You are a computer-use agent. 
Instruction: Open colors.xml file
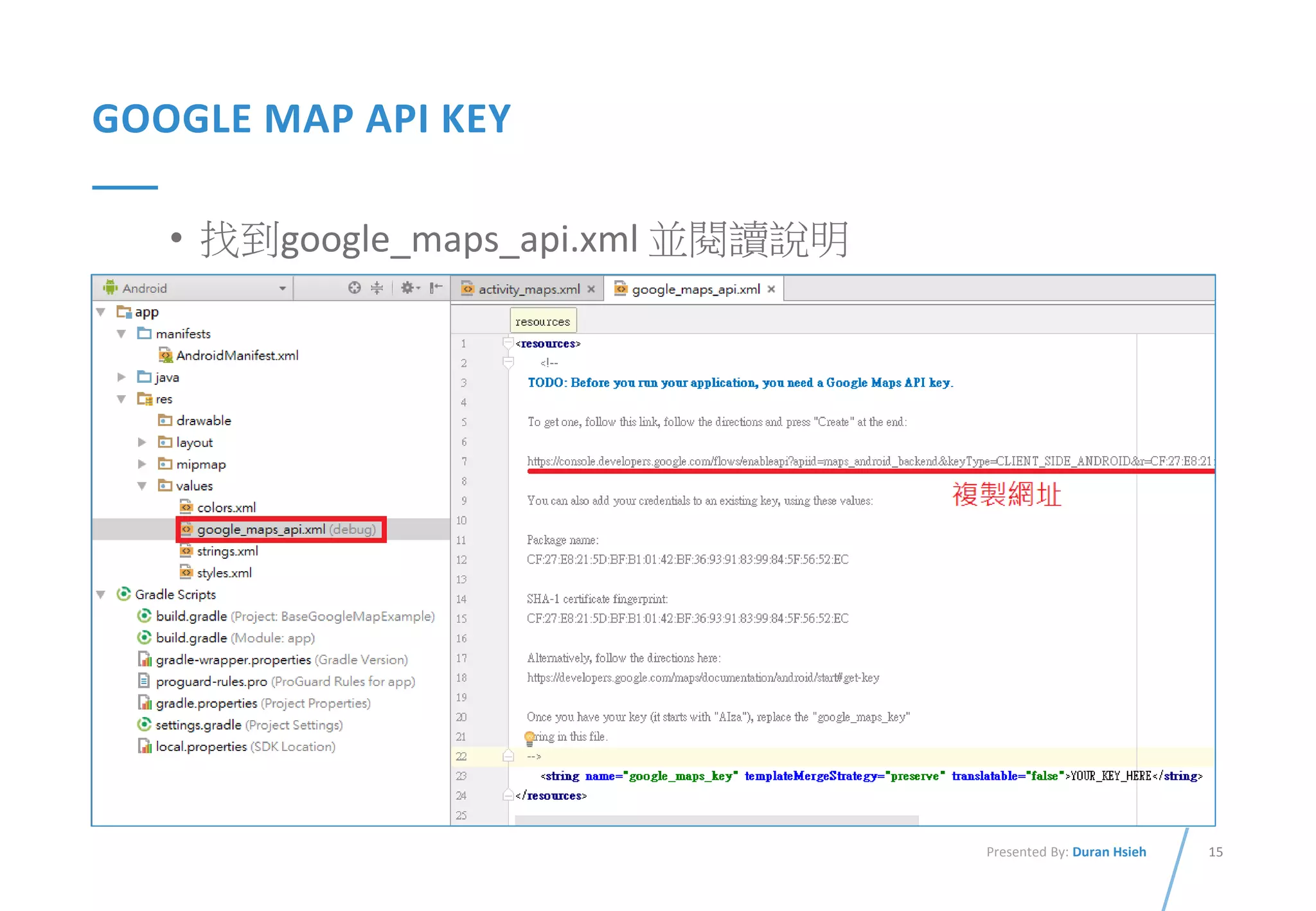[226, 508]
